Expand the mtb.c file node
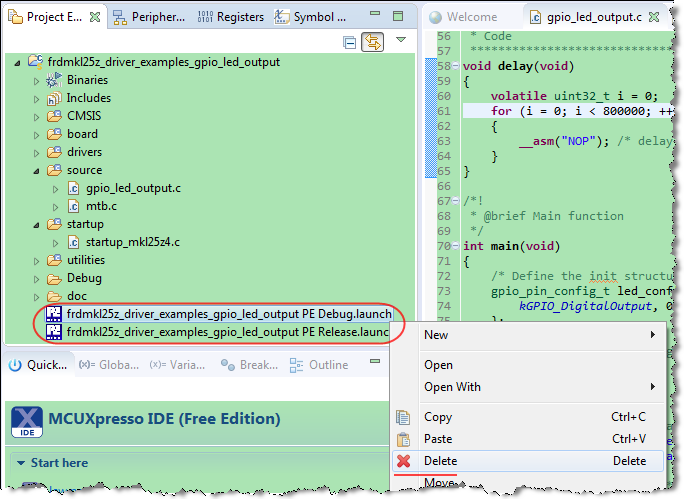The width and height of the screenshot is (684, 499). [x=55, y=207]
